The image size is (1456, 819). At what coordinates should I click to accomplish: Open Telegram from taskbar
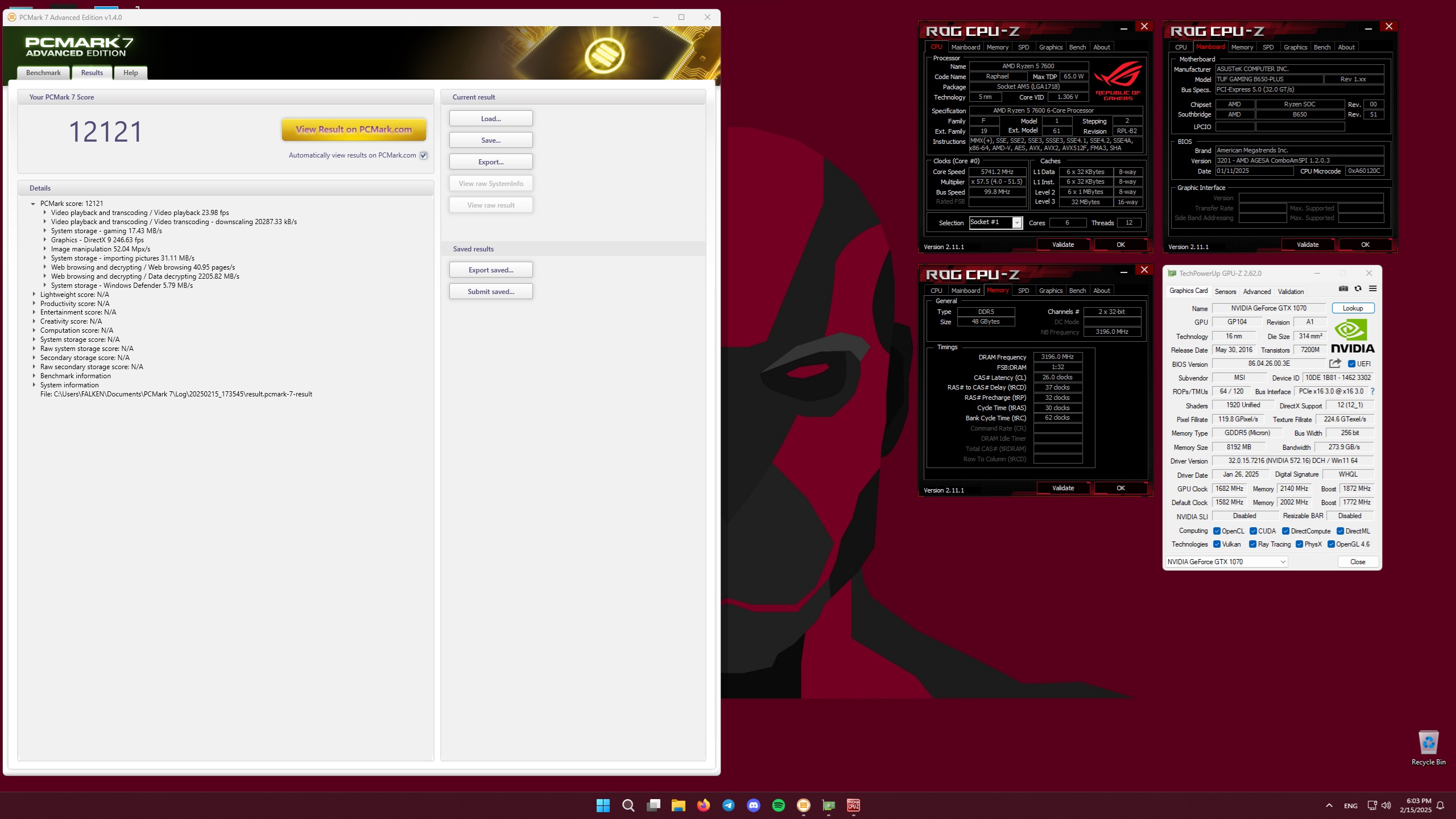tap(729, 805)
